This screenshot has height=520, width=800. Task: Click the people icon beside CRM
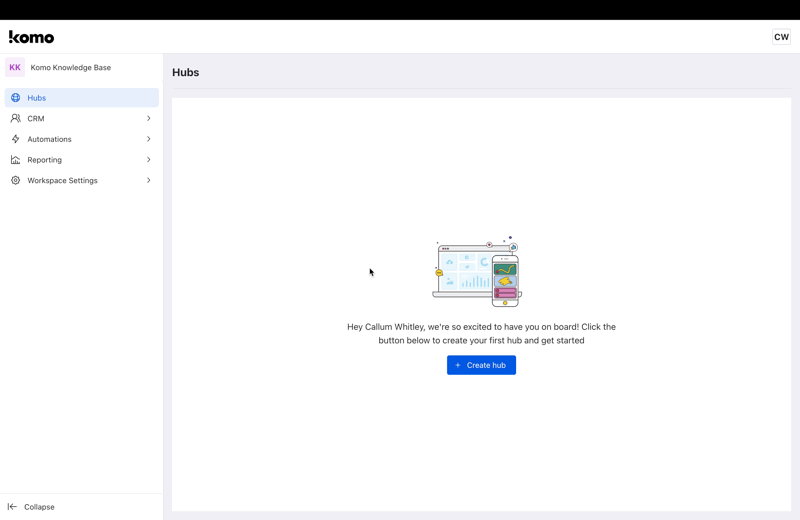15,118
